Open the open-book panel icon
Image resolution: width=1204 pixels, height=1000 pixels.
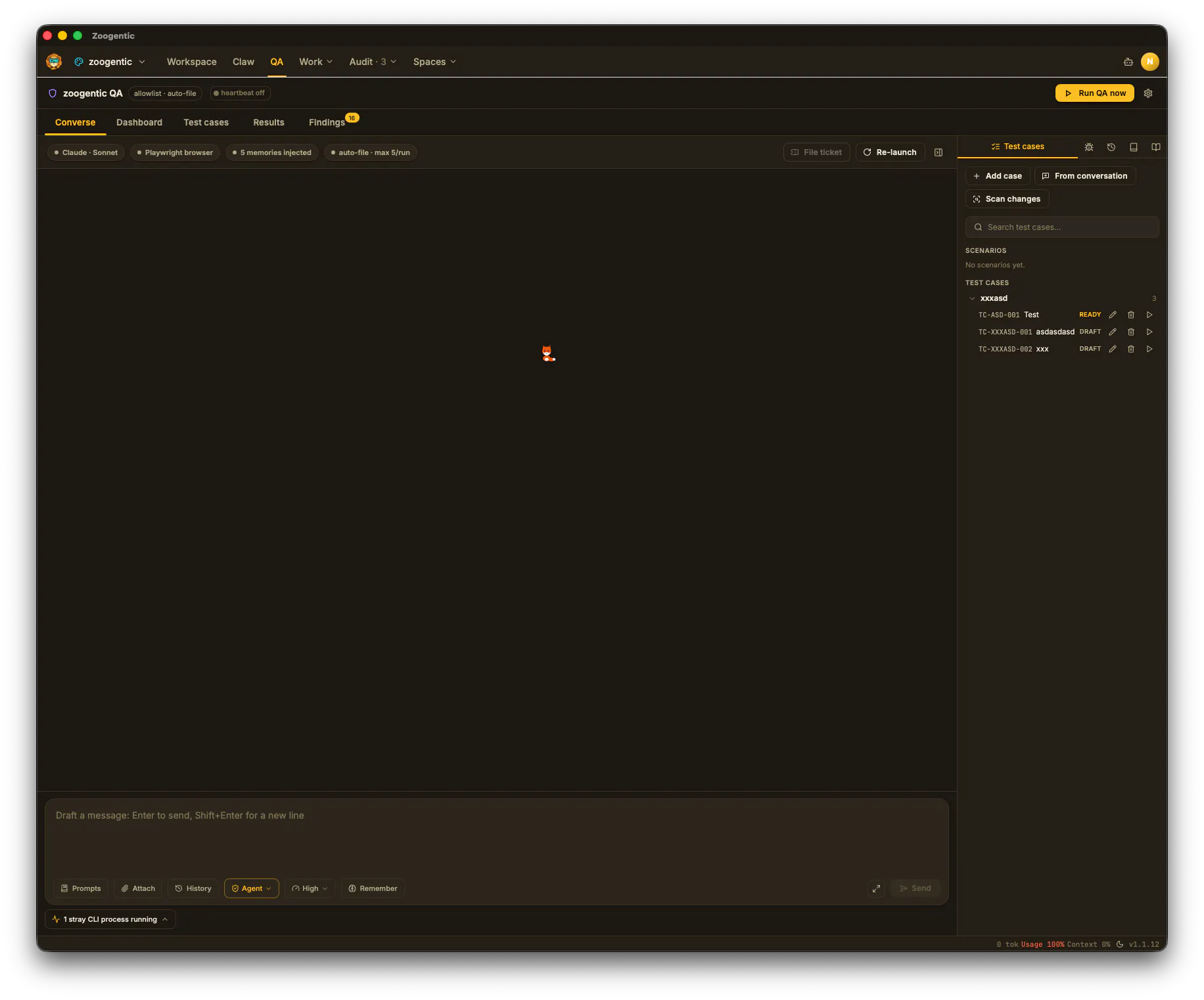point(1156,147)
